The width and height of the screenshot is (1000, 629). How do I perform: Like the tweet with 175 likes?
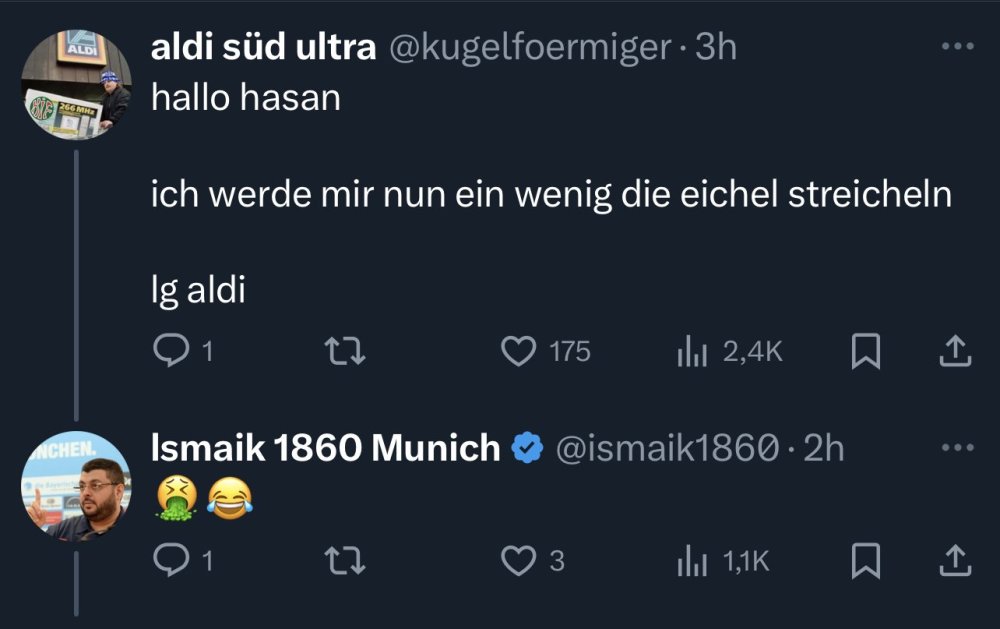518,350
